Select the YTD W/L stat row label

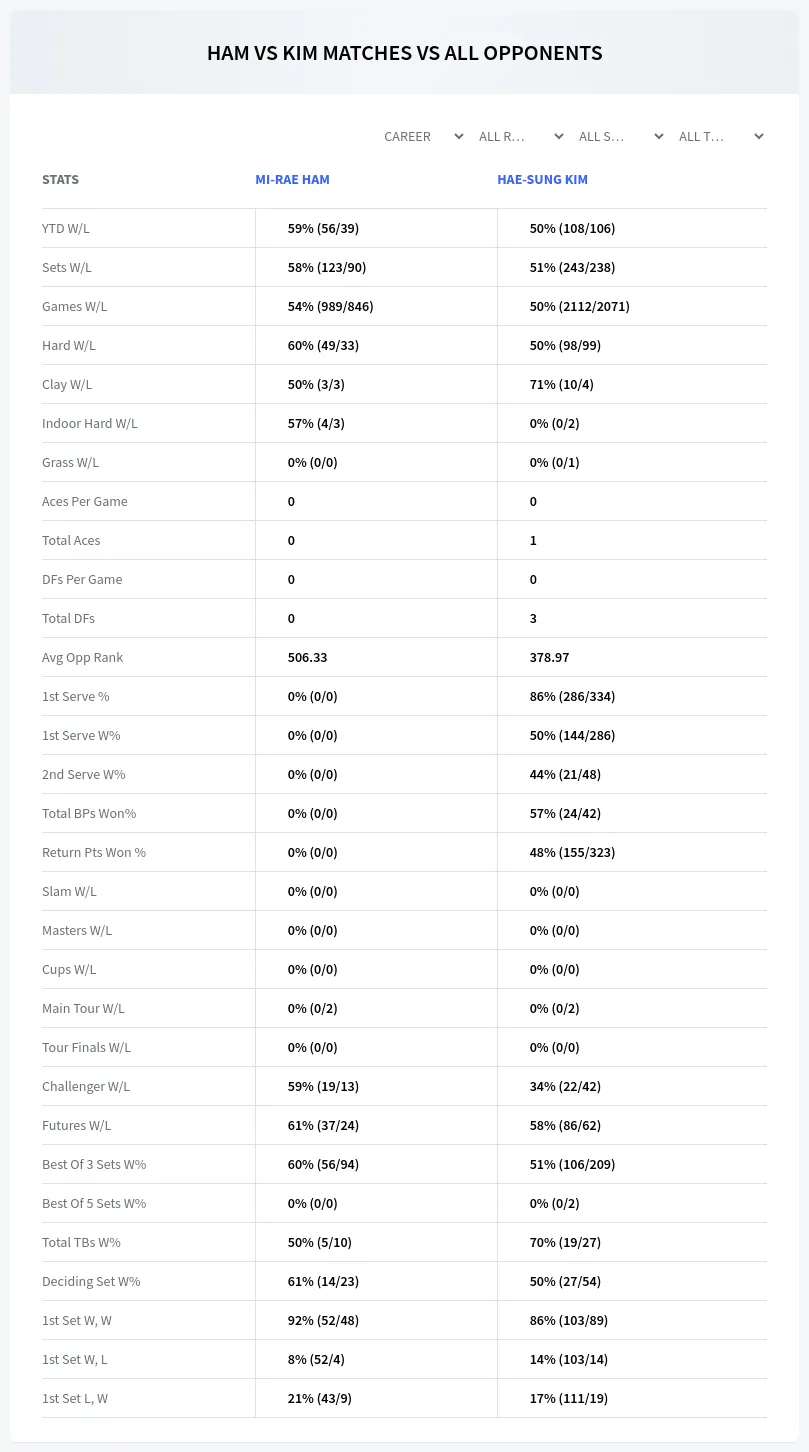point(66,228)
